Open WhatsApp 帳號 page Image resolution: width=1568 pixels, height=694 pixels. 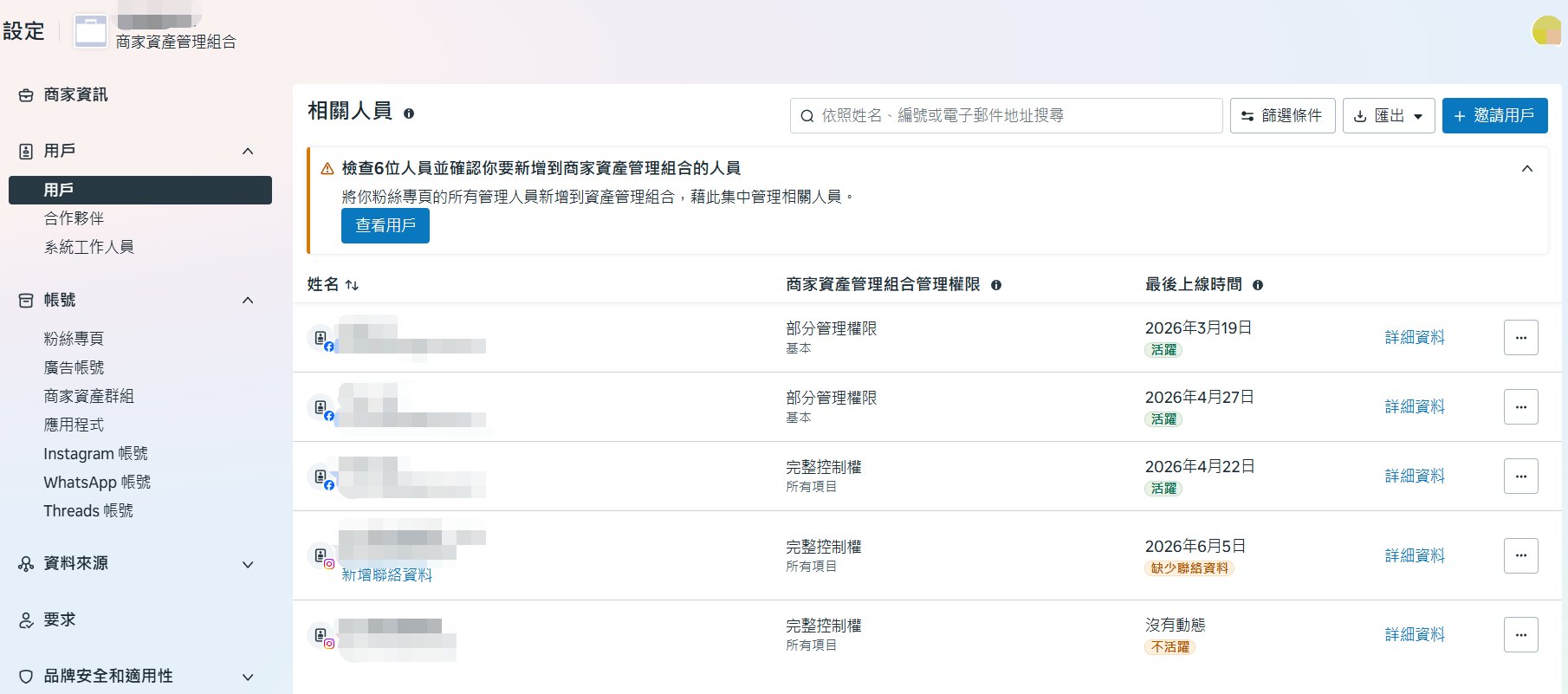[97, 482]
